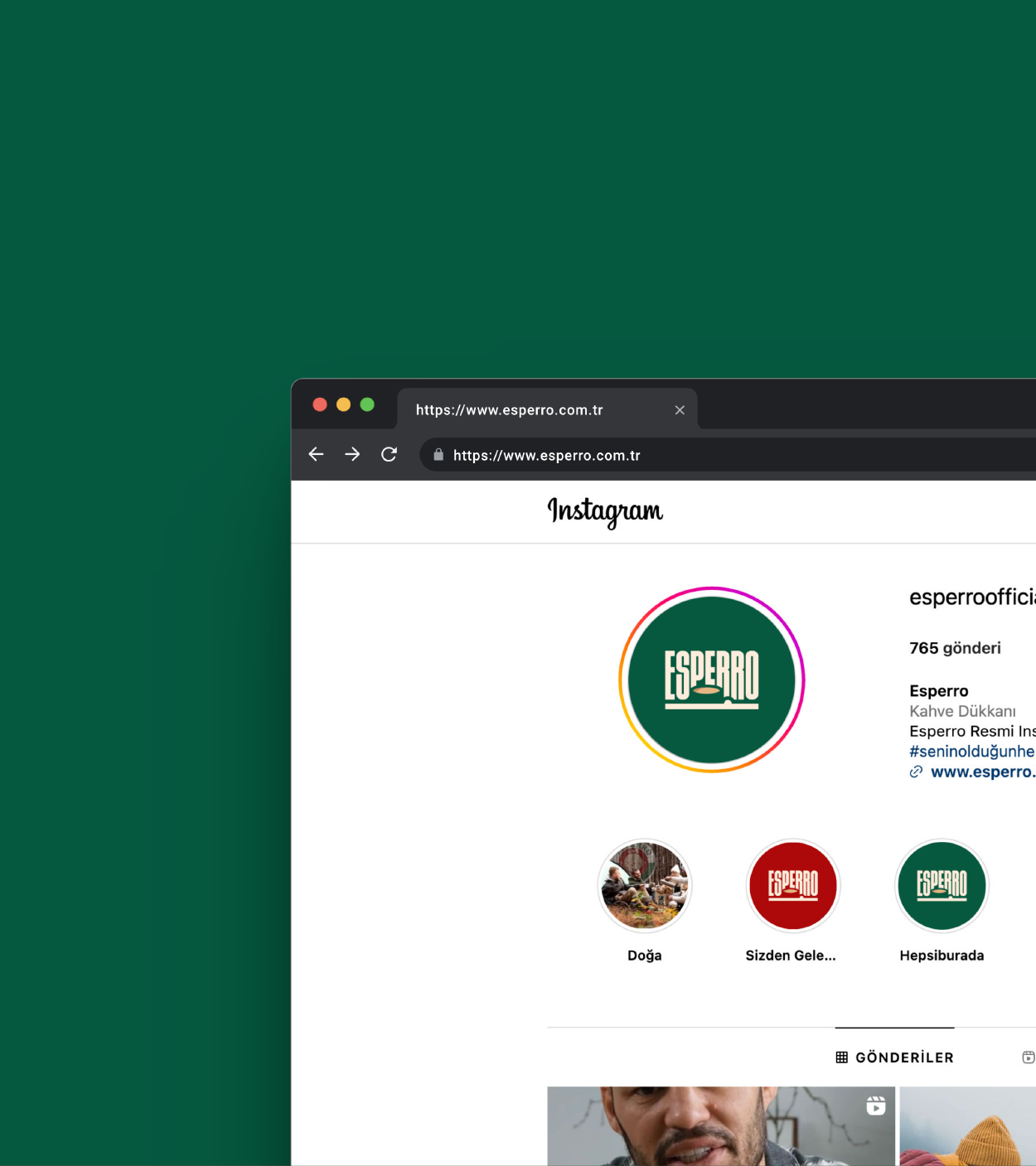
Task: Click the Sizden Gele... highlight label
Action: 791,956
